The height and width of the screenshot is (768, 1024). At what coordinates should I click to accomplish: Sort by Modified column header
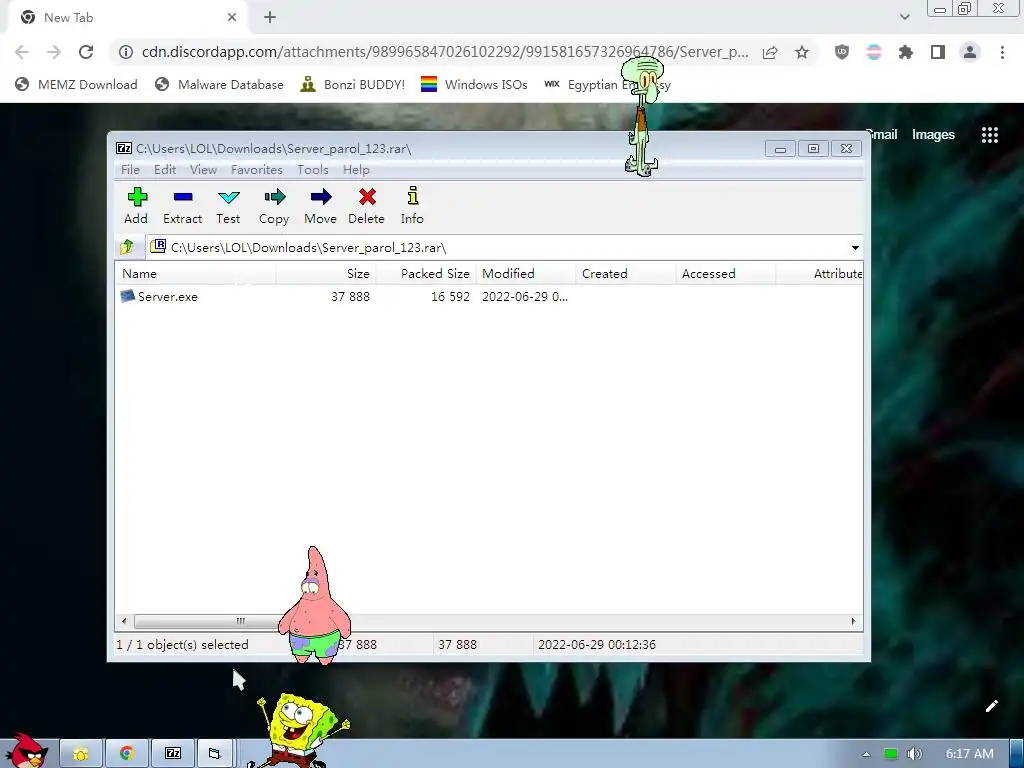click(x=526, y=274)
